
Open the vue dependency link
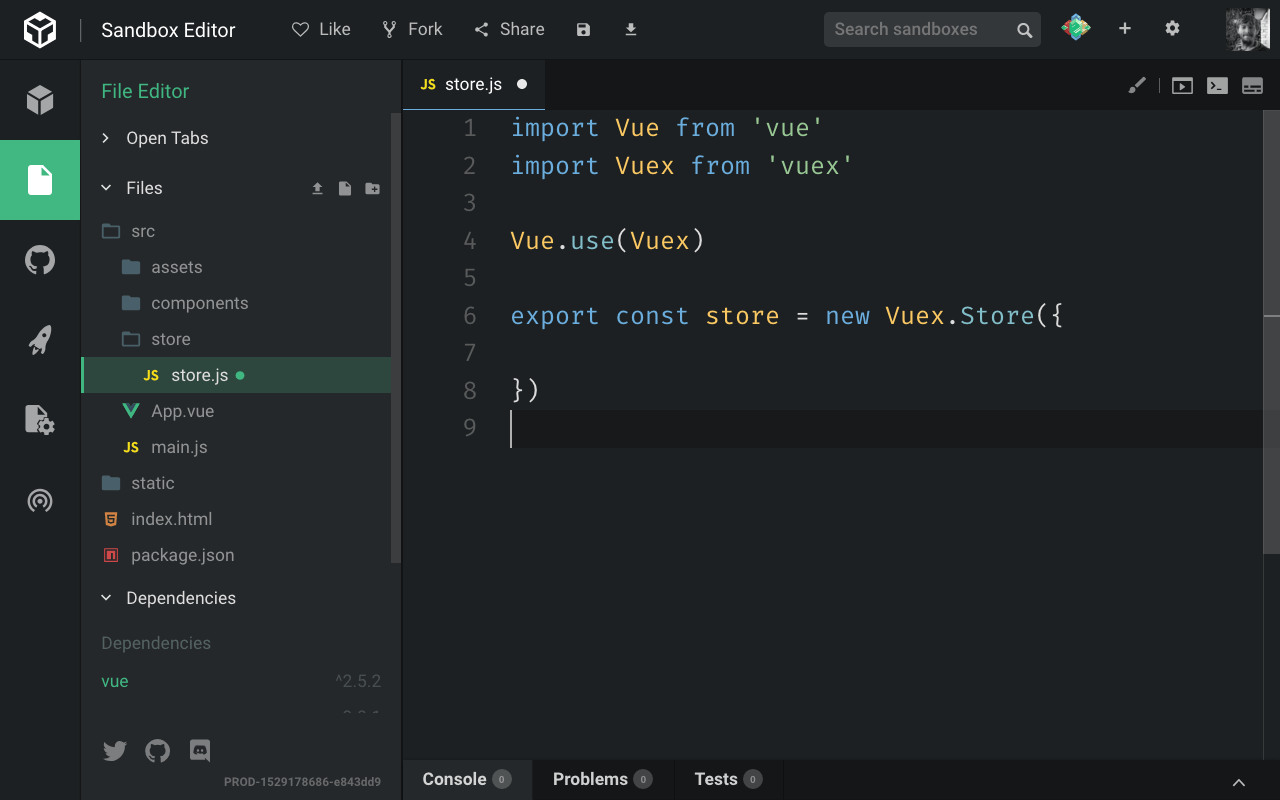coord(114,681)
